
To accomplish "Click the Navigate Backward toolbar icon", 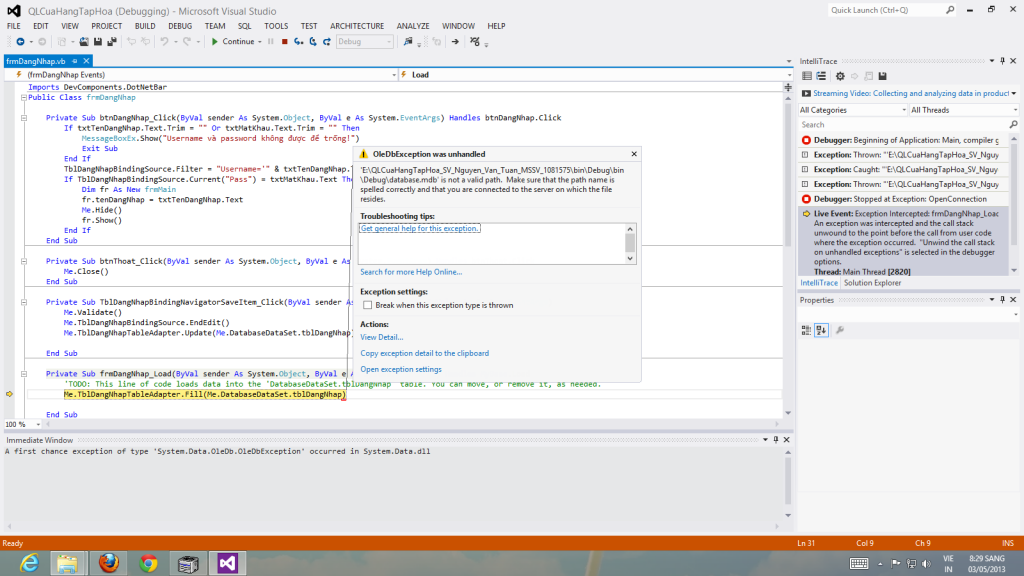I will (20, 42).
